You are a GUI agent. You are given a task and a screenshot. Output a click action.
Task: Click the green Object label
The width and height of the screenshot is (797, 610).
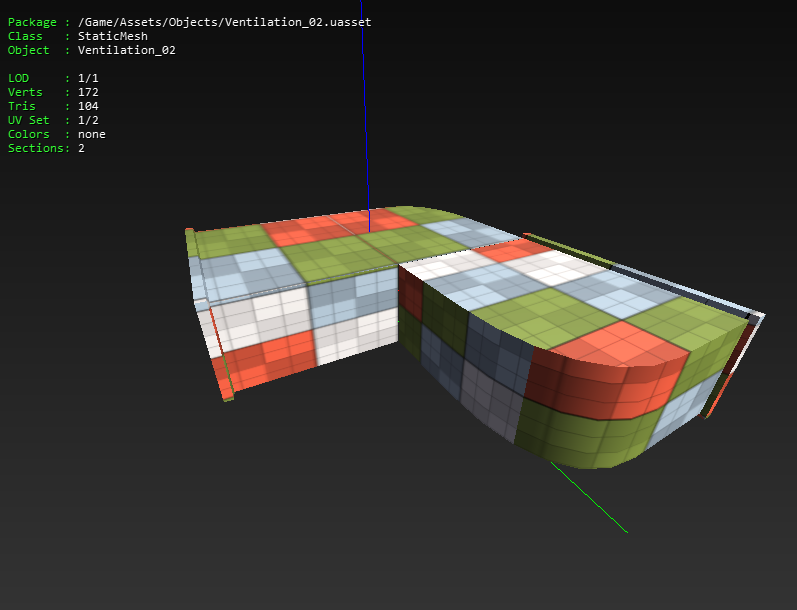28,50
